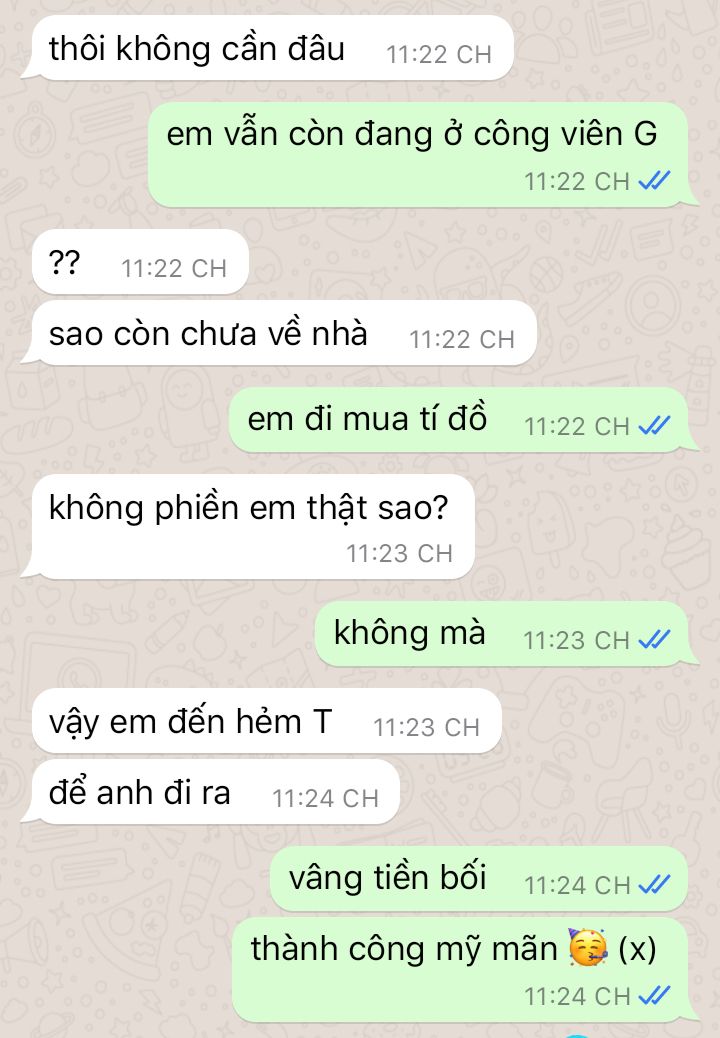Click the 11:22 CH timestamp beside "??"
The width and height of the screenshot is (720, 1038).
pos(174,268)
